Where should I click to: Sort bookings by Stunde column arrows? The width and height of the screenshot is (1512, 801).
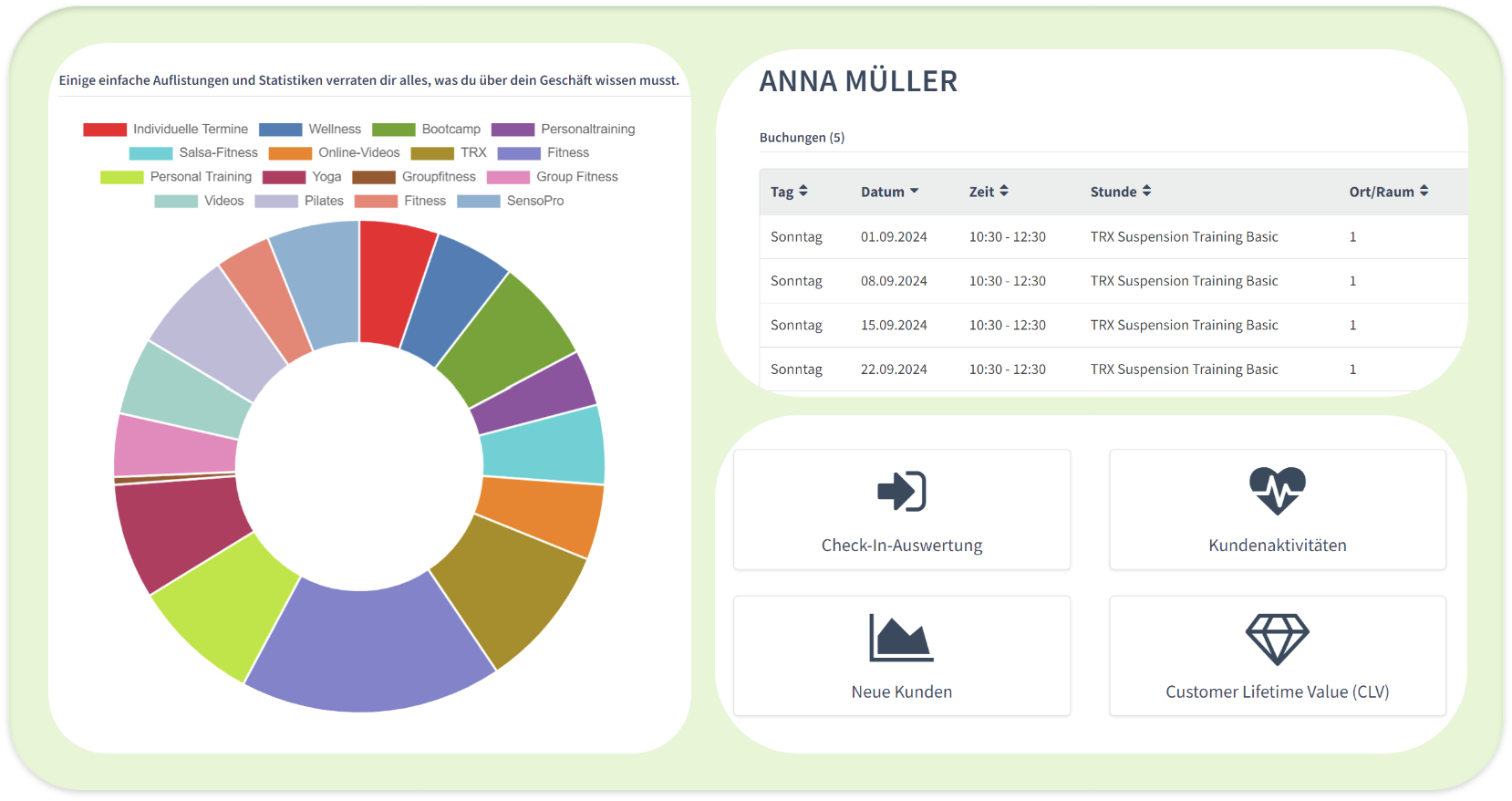click(x=1146, y=192)
